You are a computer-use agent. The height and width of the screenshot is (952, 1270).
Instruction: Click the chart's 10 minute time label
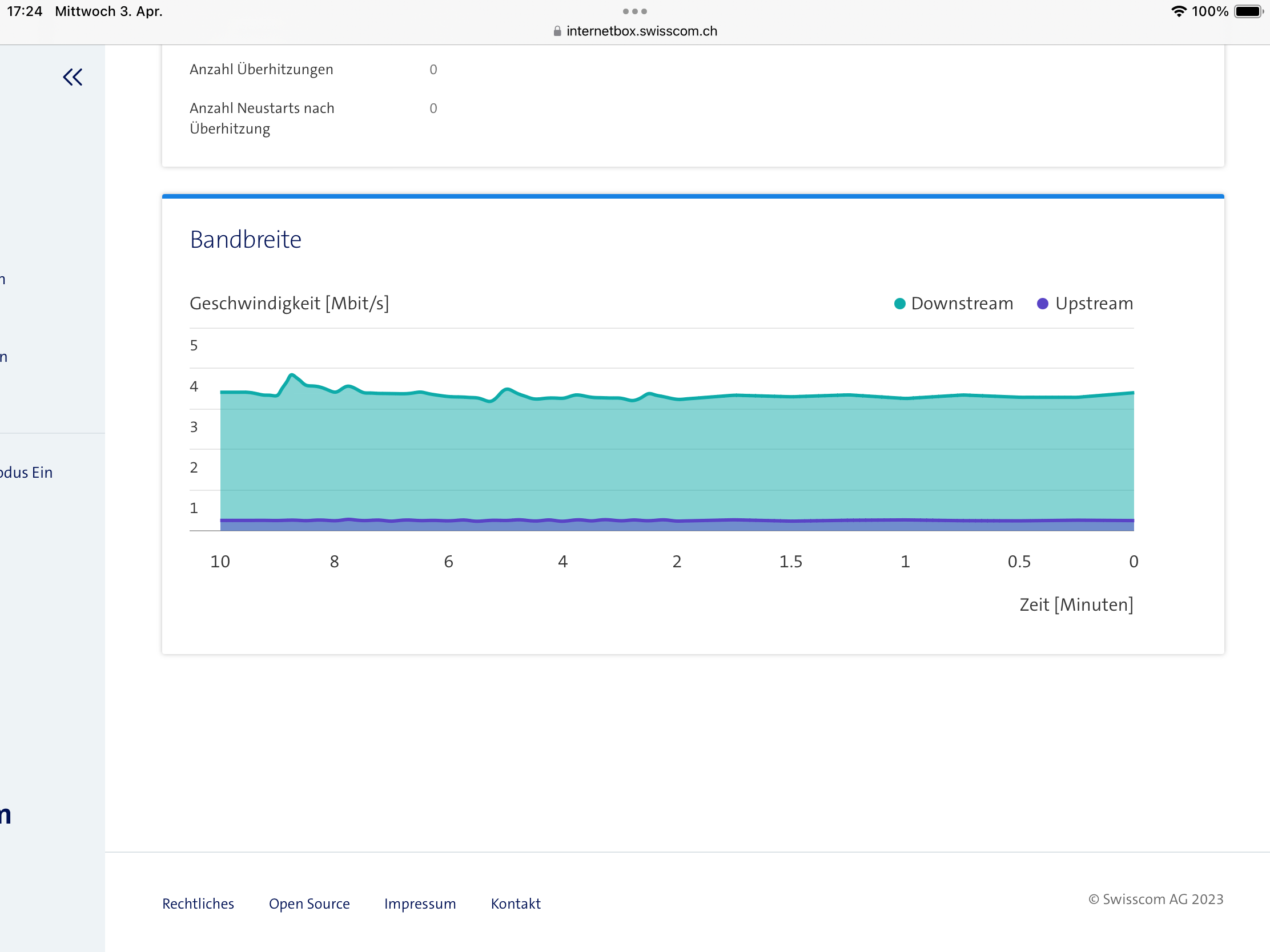click(220, 561)
